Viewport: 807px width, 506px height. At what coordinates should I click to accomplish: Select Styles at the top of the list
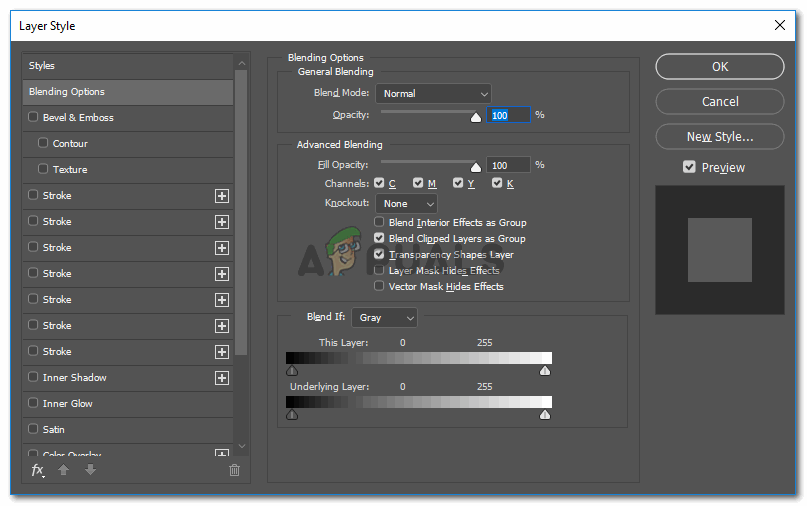[x=42, y=66]
